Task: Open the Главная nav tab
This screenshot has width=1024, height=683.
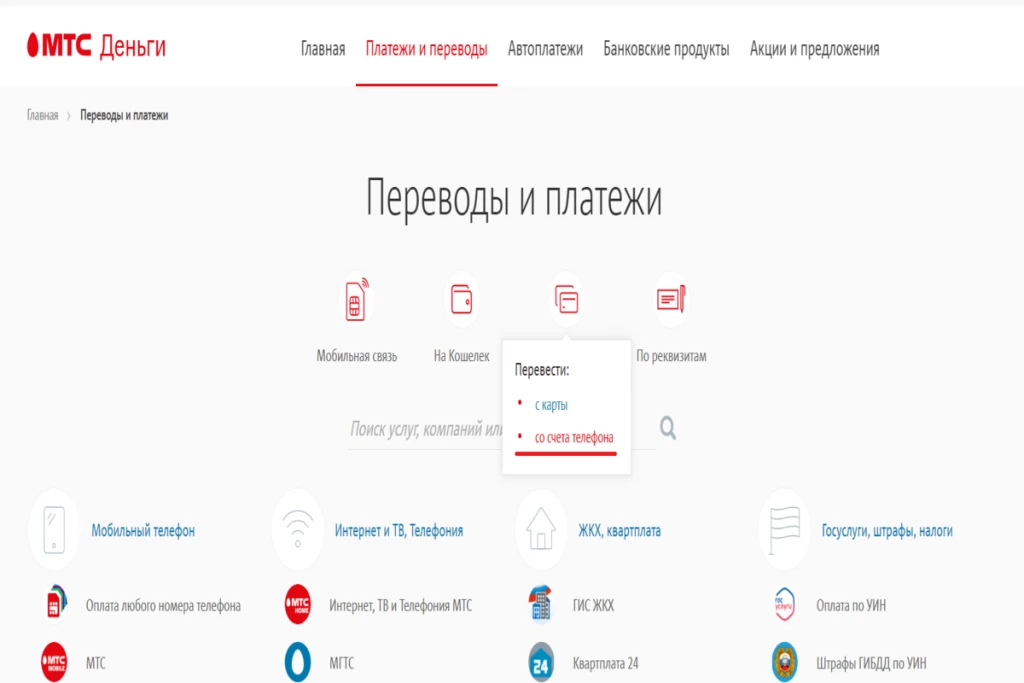Action: tap(323, 49)
